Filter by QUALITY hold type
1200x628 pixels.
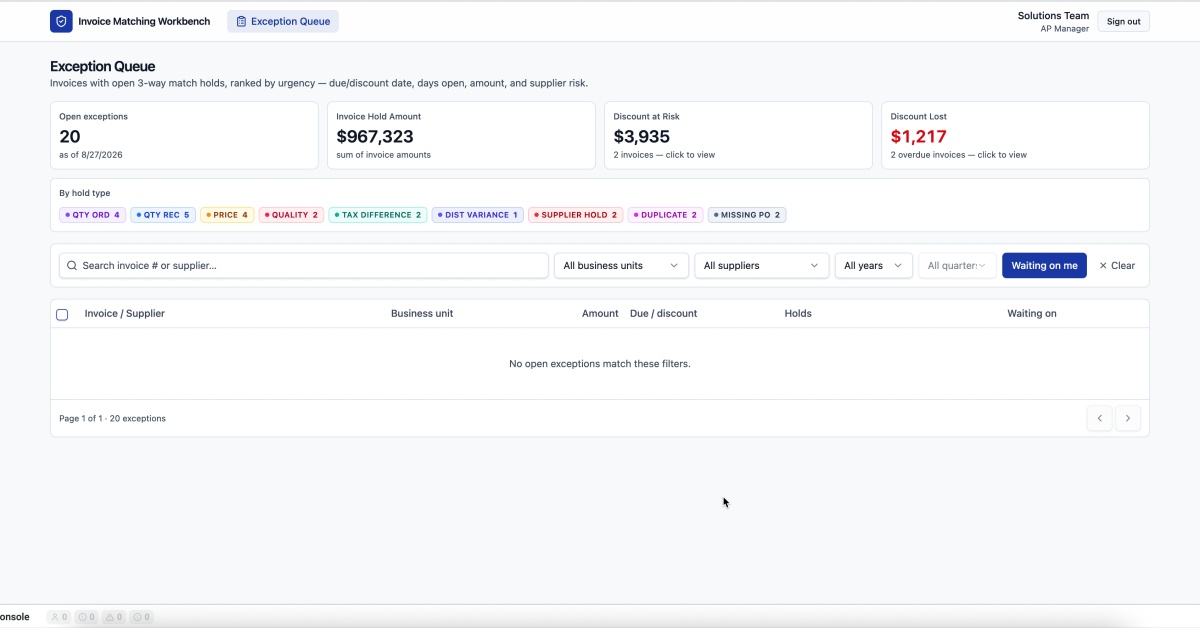[291, 215]
